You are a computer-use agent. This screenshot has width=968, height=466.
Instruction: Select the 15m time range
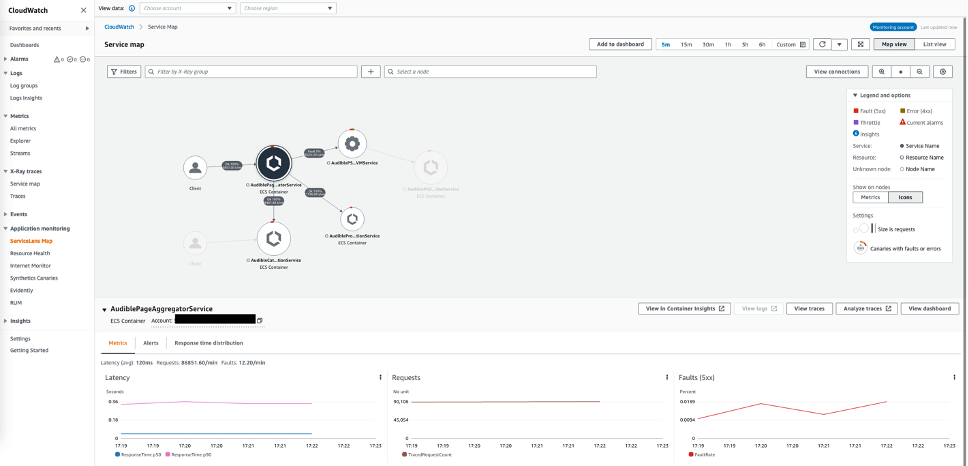(x=686, y=44)
